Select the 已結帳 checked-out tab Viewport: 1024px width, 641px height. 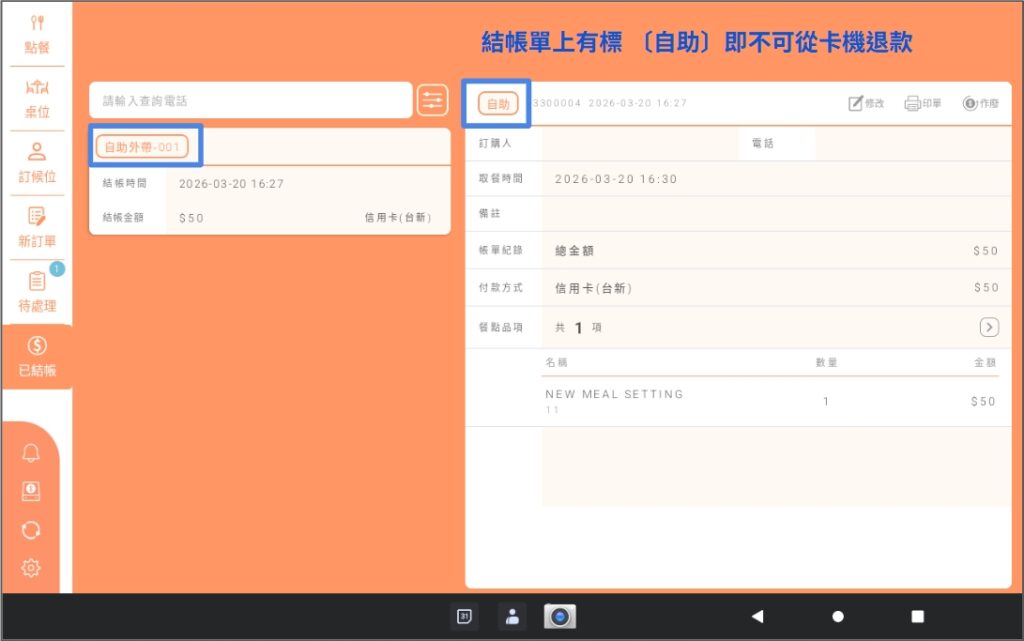coord(37,356)
